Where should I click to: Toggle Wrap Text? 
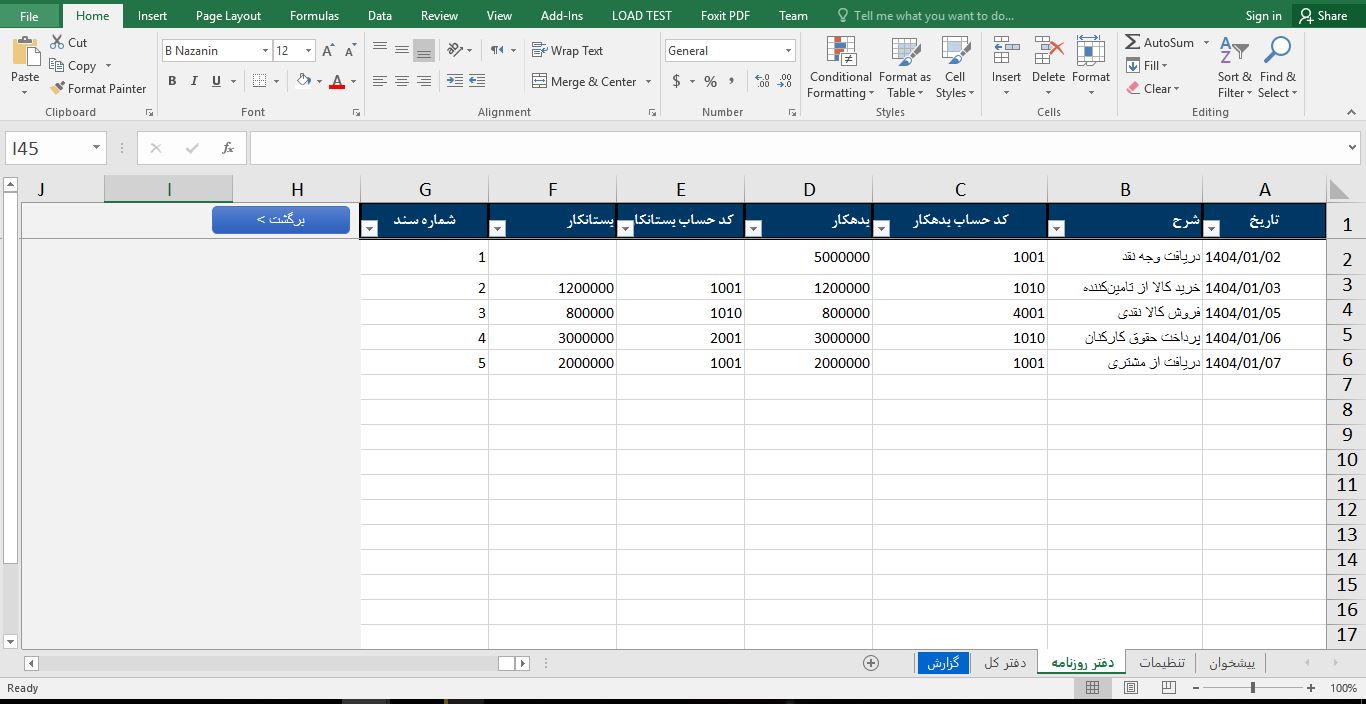pos(567,50)
